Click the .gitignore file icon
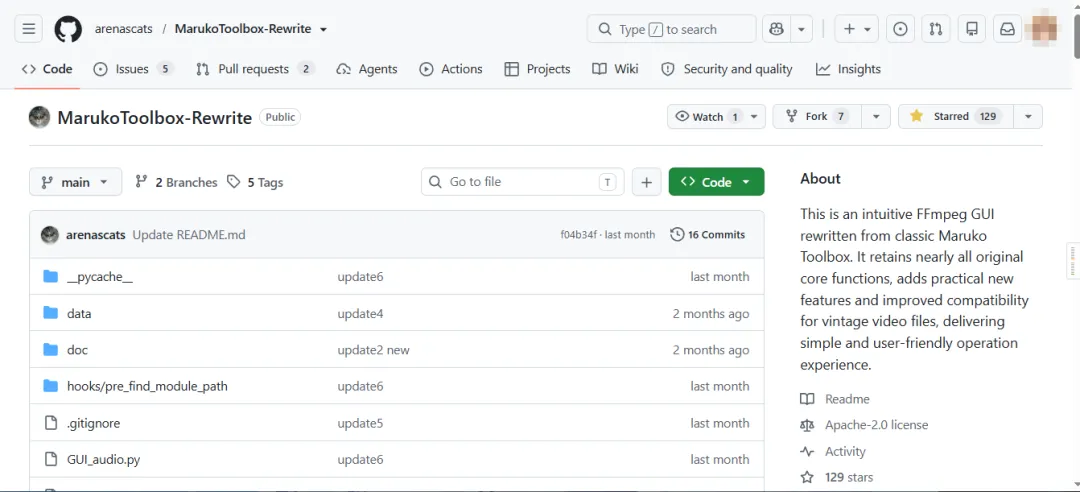The width and height of the screenshot is (1080, 492). coord(50,423)
